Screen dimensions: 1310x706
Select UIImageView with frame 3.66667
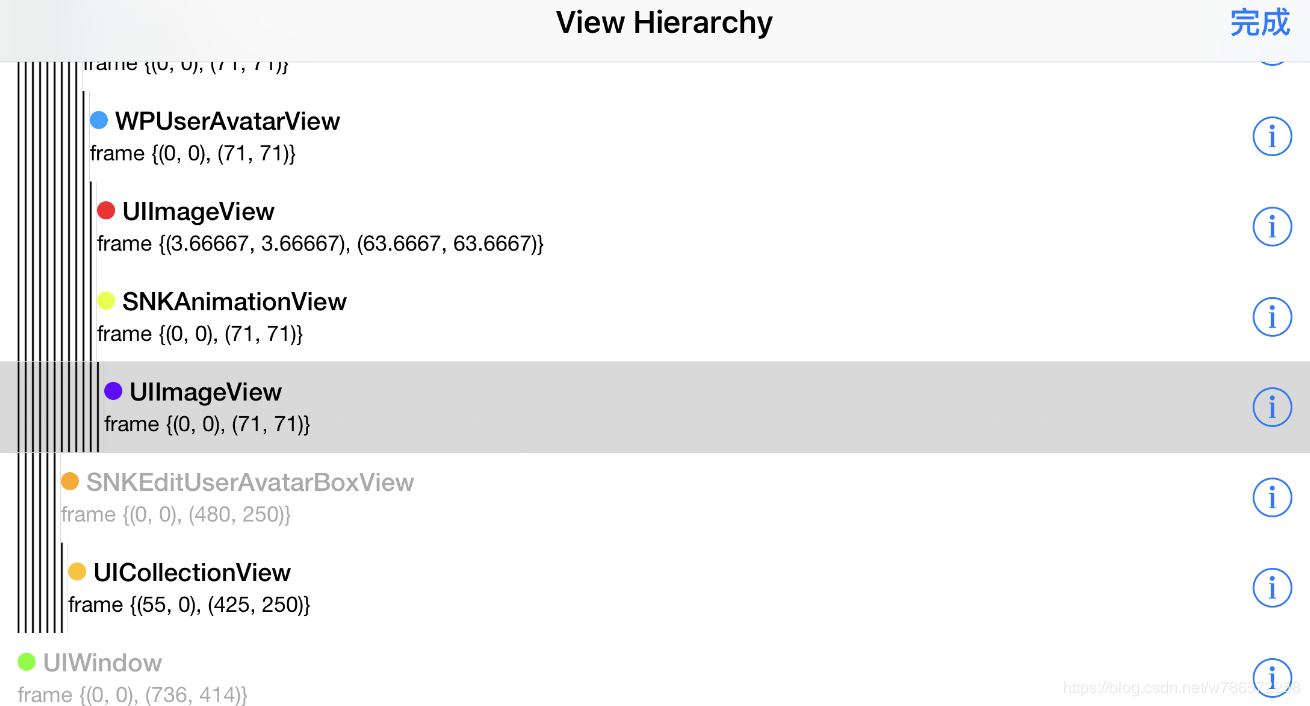pos(655,227)
